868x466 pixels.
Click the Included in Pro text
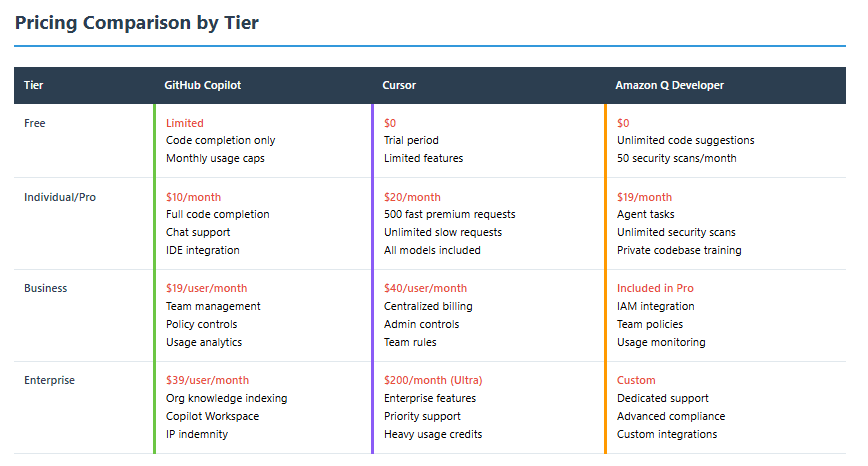point(655,288)
